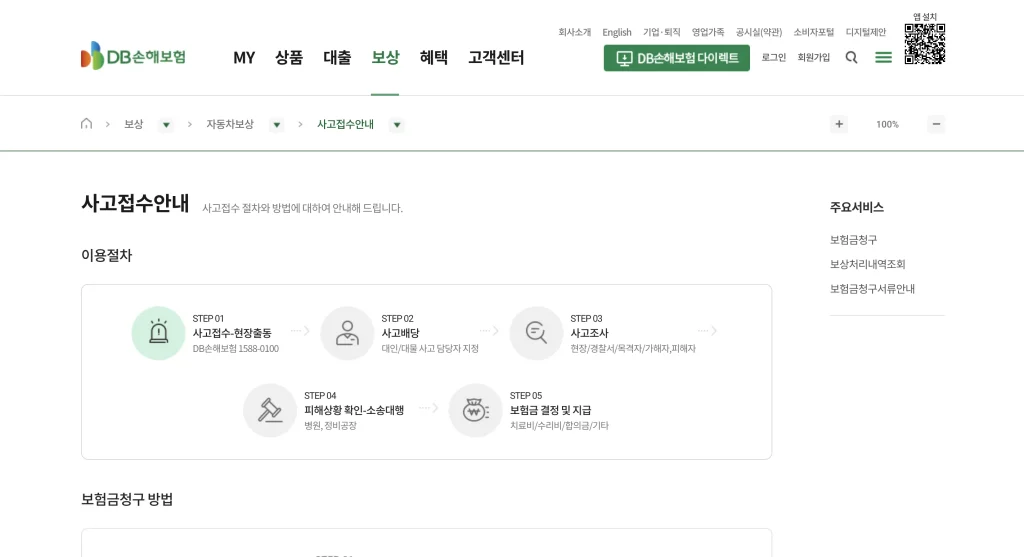Open the 고객센터 menu
1024x557 pixels.
496,57
